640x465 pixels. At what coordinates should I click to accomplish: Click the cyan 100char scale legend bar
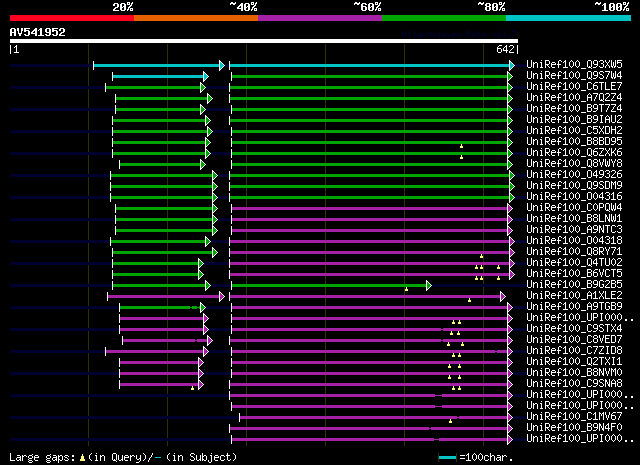[x=447, y=457]
